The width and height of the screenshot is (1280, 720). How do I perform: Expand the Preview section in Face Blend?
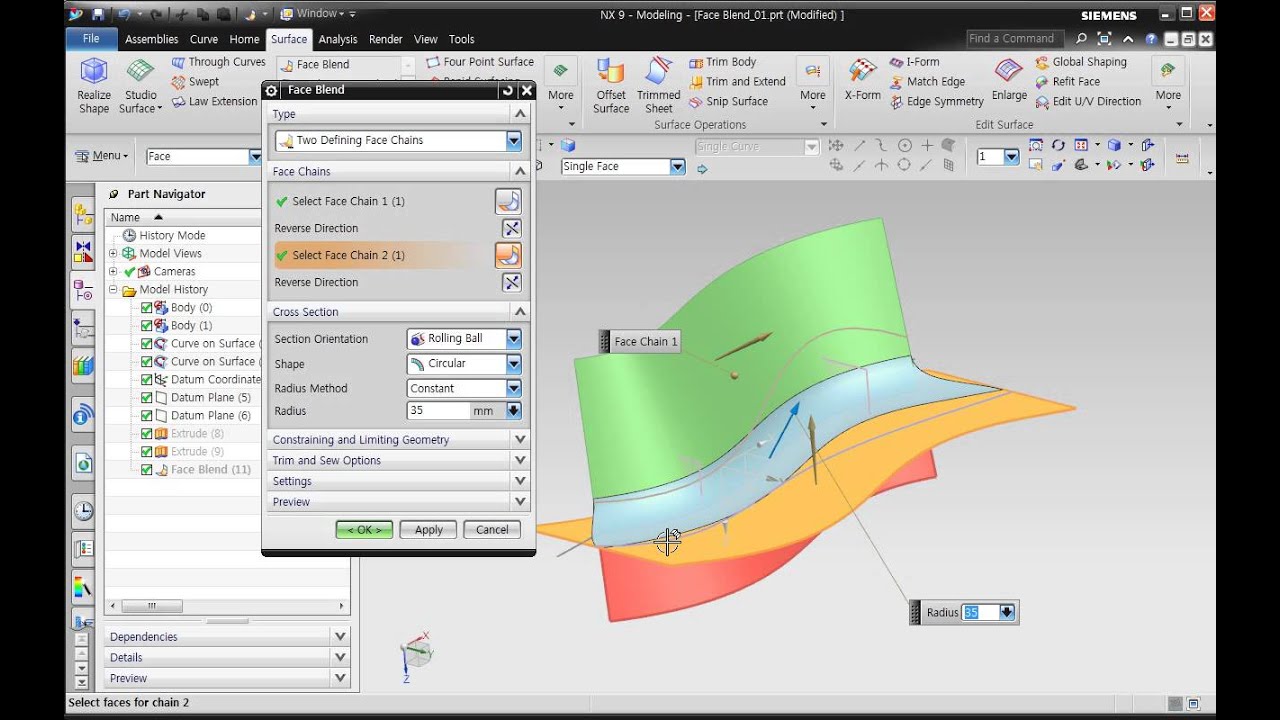pyautogui.click(x=398, y=502)
